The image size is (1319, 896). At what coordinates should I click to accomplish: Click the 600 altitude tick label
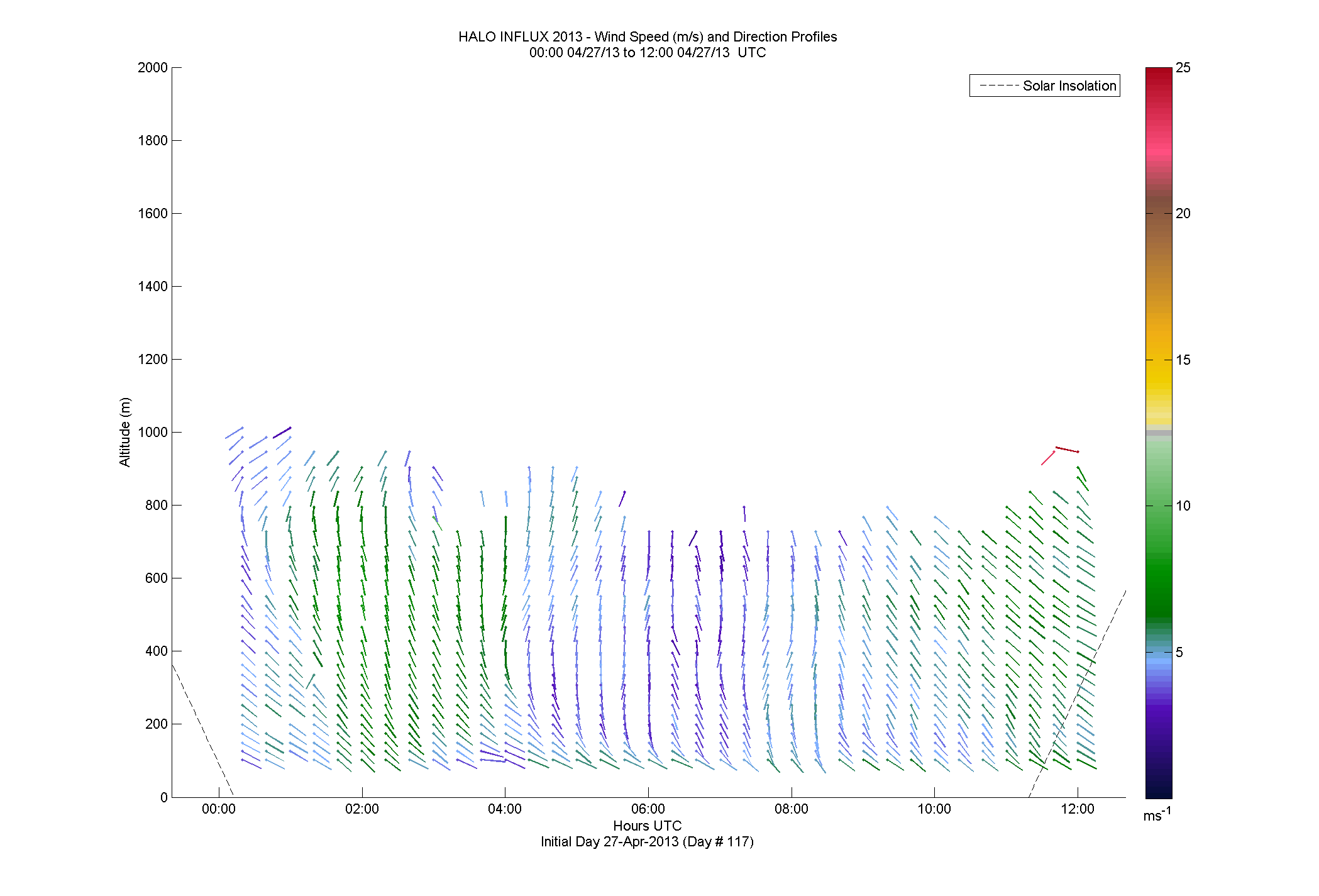[x=157, y=578]
